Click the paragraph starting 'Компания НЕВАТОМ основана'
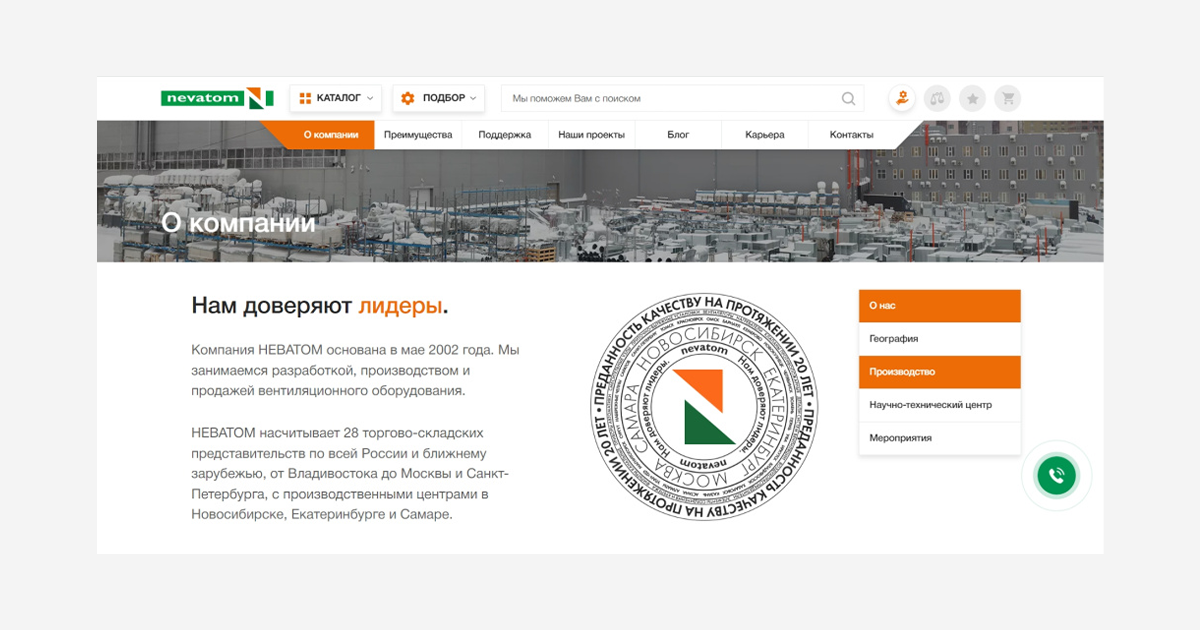 click(355, 370)
